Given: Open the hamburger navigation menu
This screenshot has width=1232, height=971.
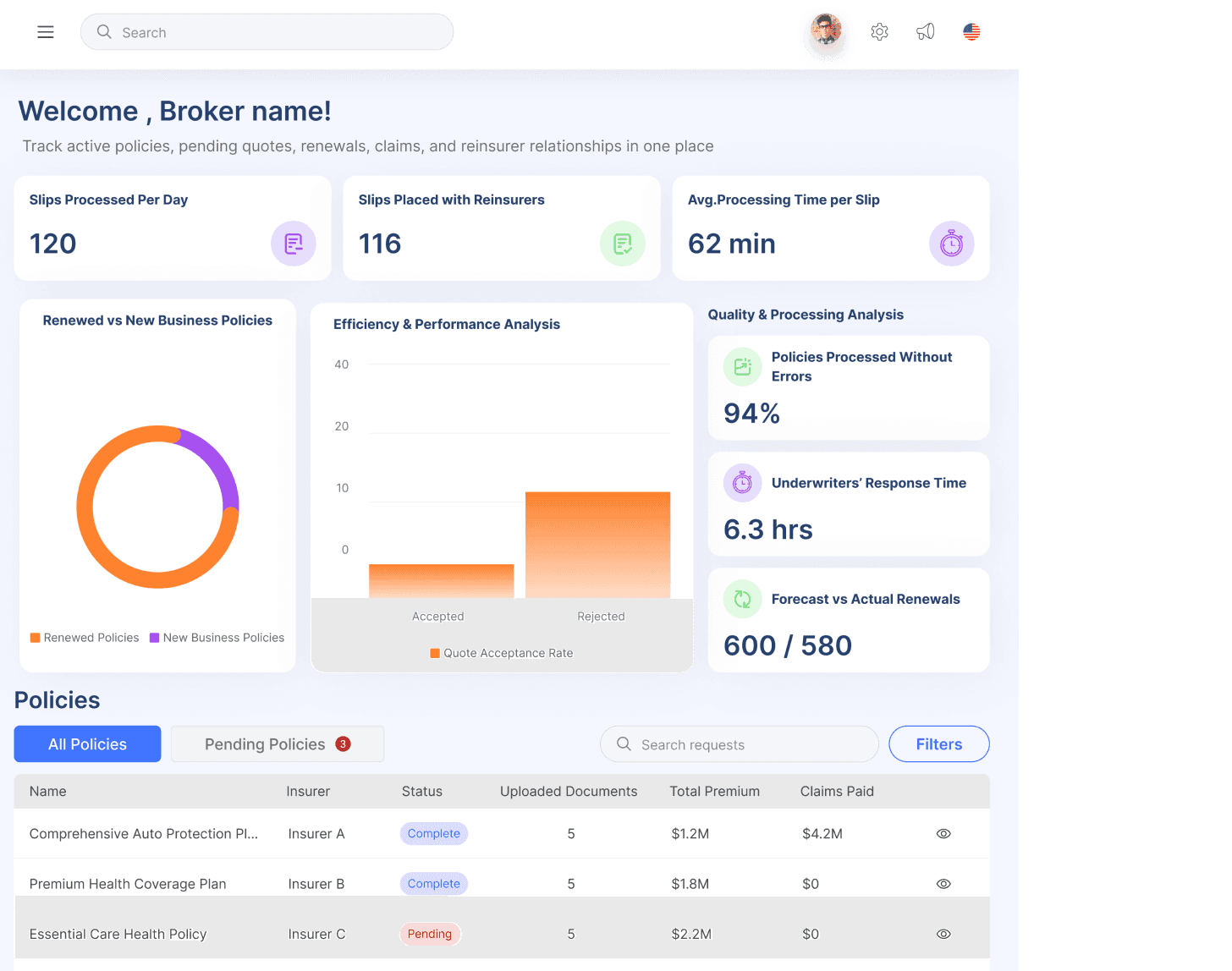Looking at the screenshot, I should tap(46, 32).
